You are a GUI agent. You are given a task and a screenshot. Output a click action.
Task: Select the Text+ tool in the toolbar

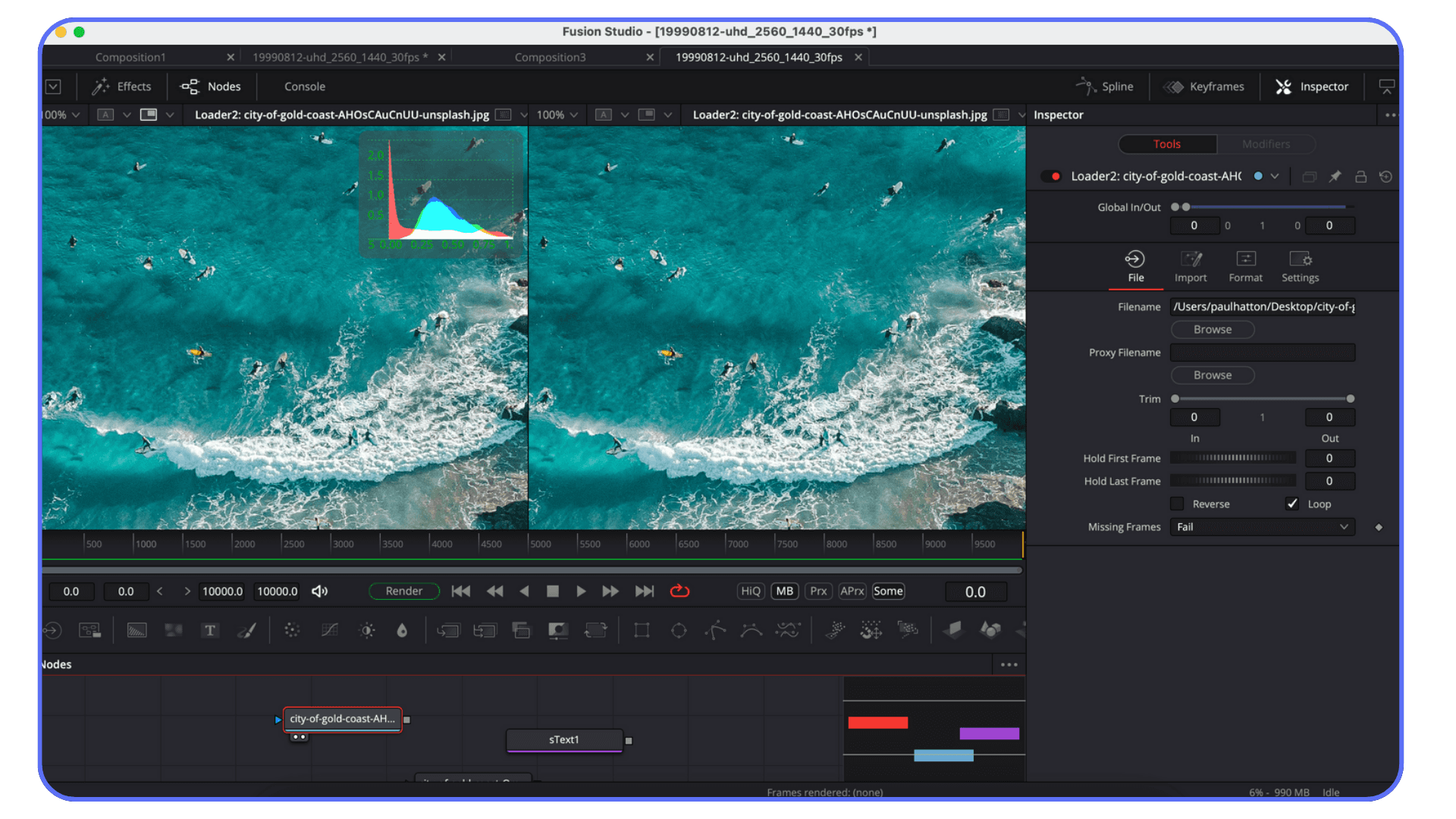[210, 629]
